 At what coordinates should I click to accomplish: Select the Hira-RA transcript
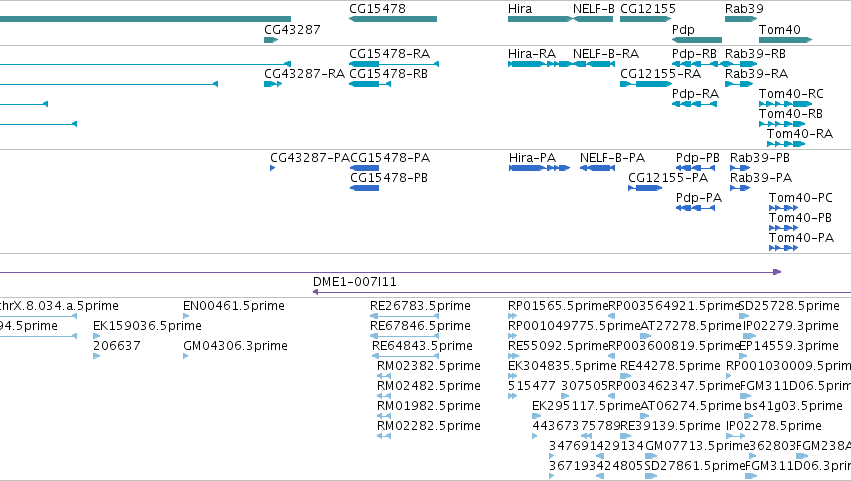540,64
